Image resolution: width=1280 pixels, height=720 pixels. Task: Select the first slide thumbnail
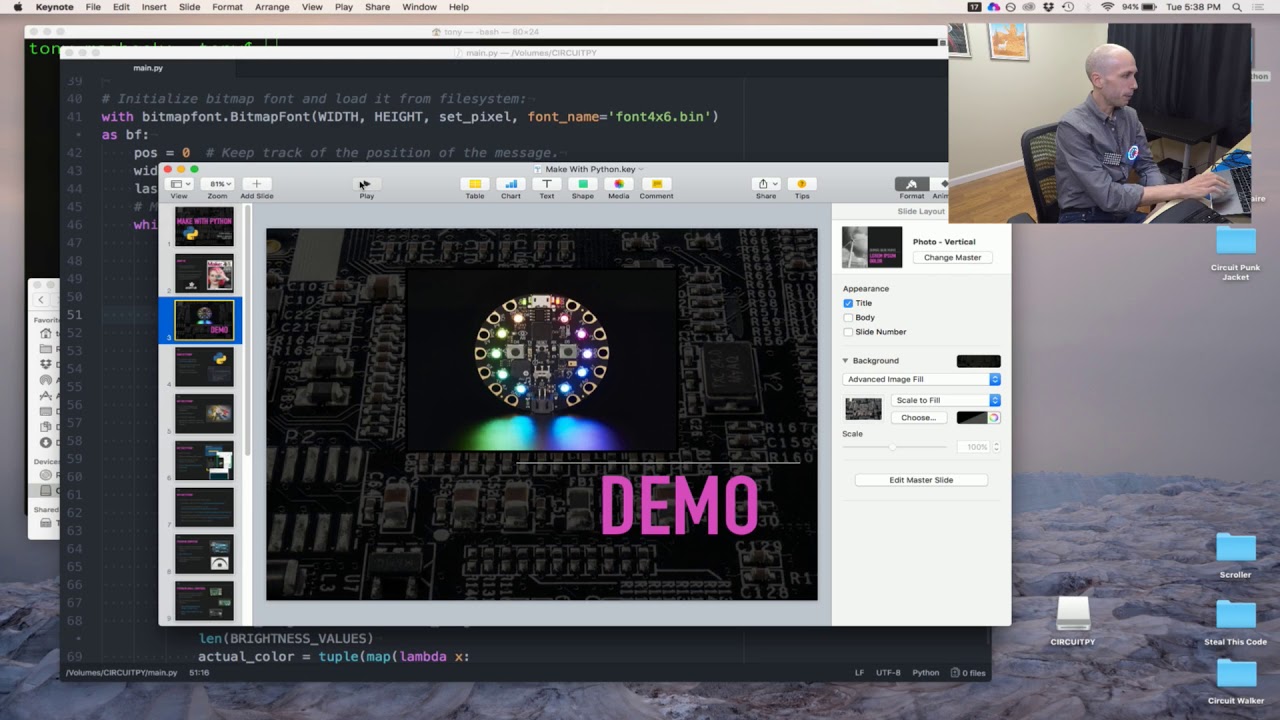204,228
